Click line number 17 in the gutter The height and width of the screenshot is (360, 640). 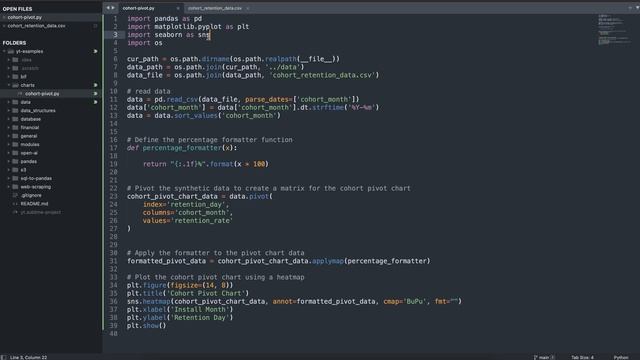[x=113, y=148]
